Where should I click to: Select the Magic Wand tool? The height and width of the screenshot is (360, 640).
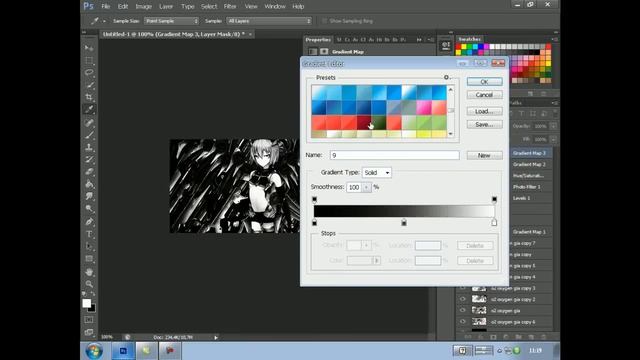pyautogui.click(x=89, y=85)
